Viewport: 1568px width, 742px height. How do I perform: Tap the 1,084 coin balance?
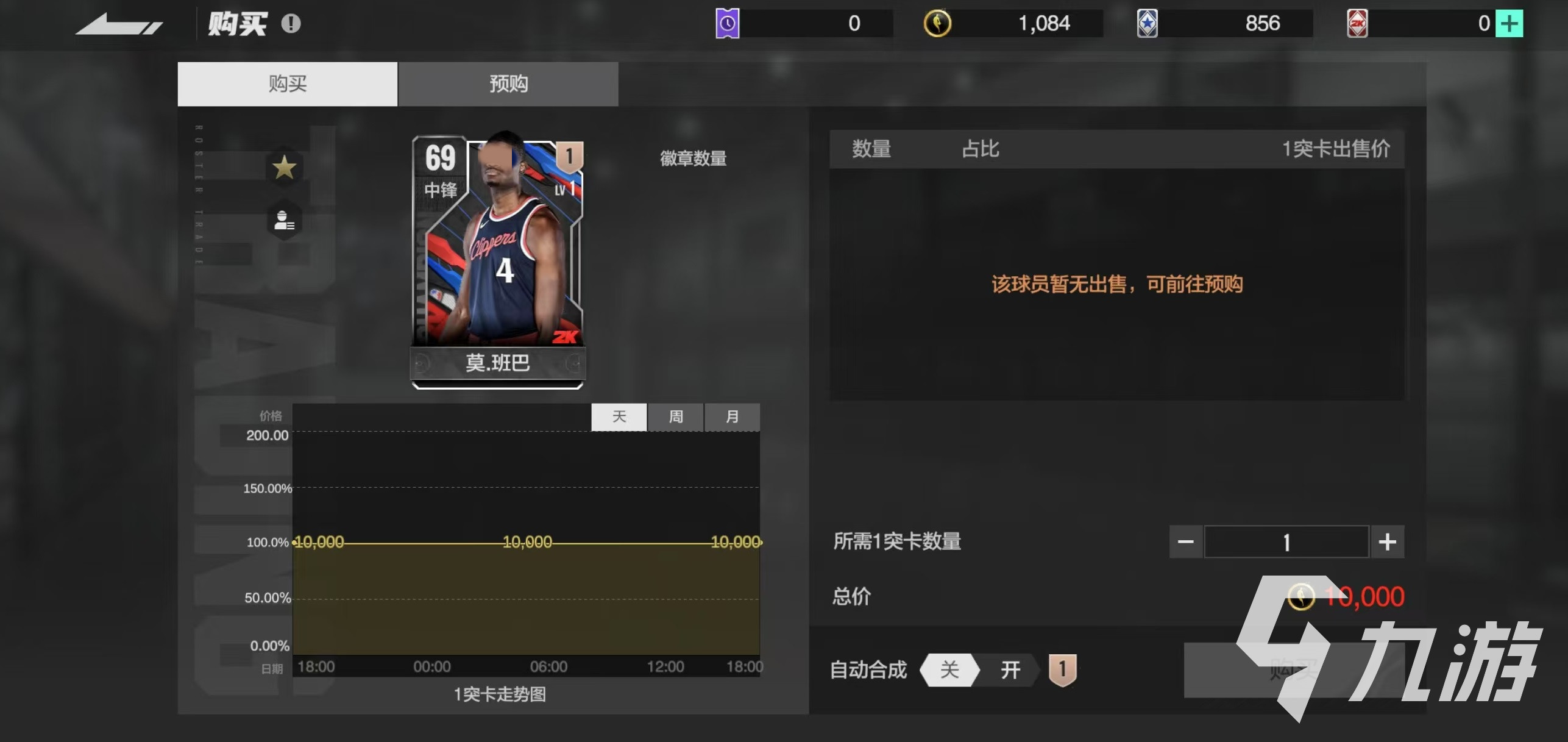coord(1044,24)
